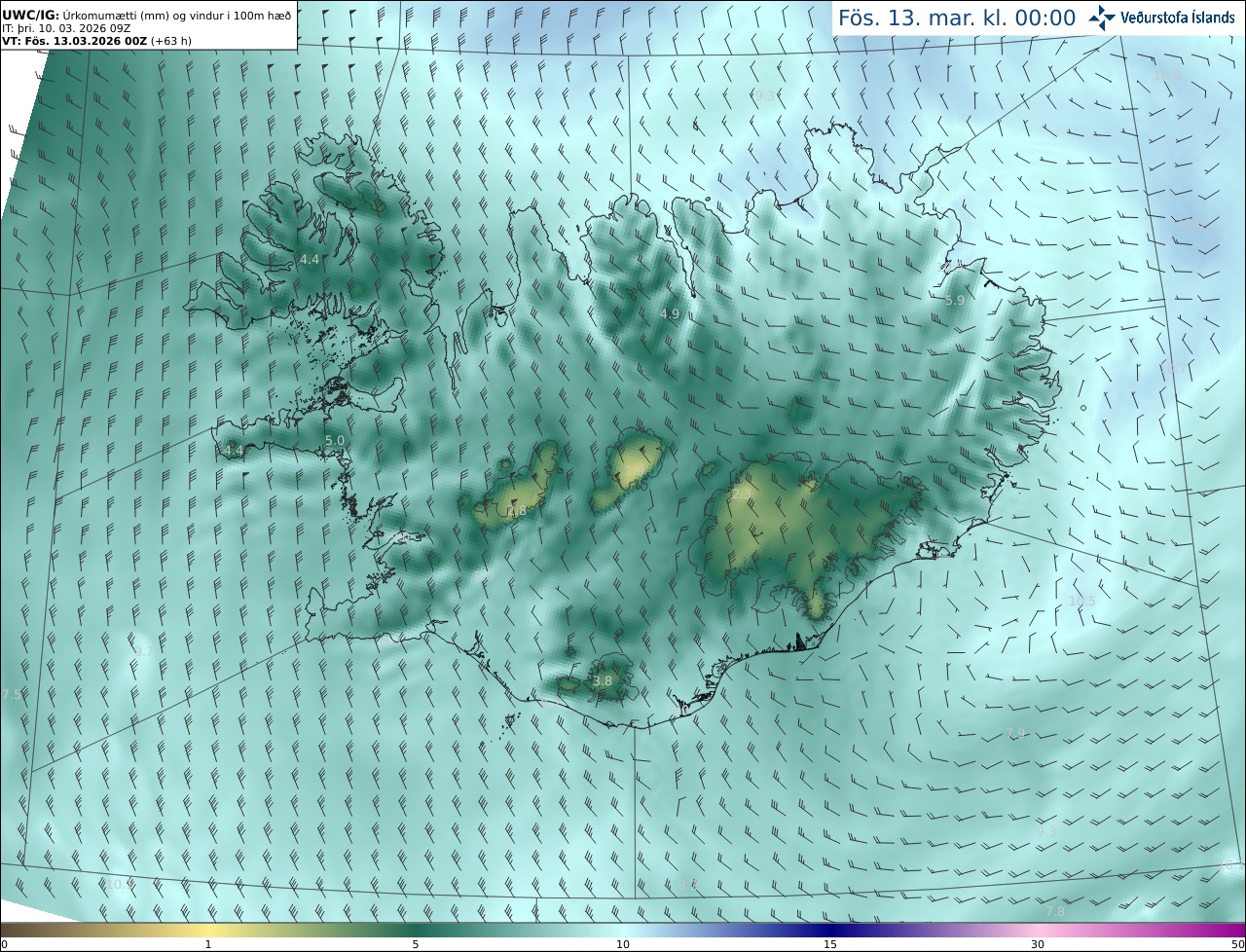1246x952 pixels.
Task: Click the 7.5 value at the map's western edge
Action: tap(12, 695)
